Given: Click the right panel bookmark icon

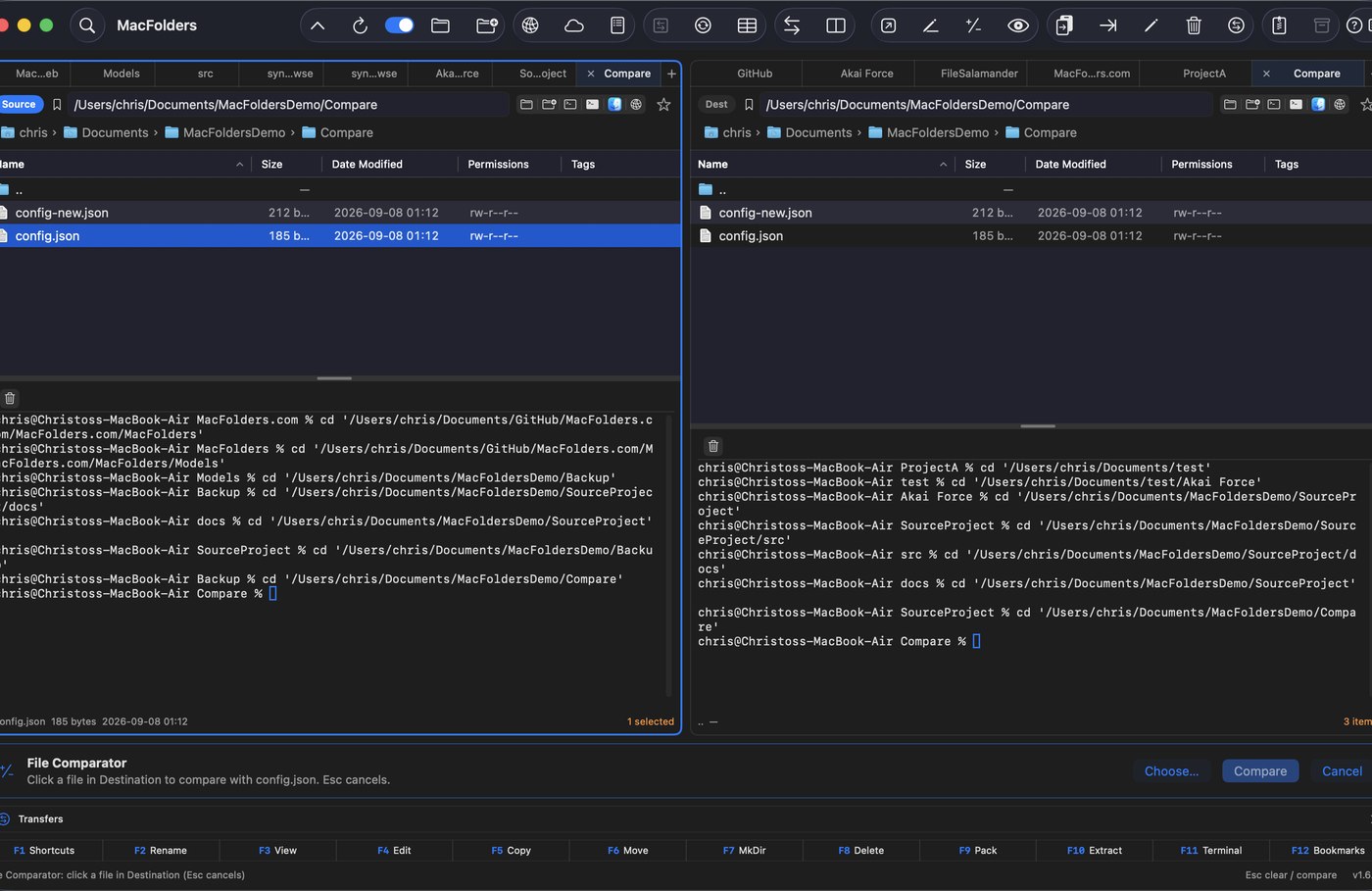Looking at the screenshot, I should coord(749,105).
